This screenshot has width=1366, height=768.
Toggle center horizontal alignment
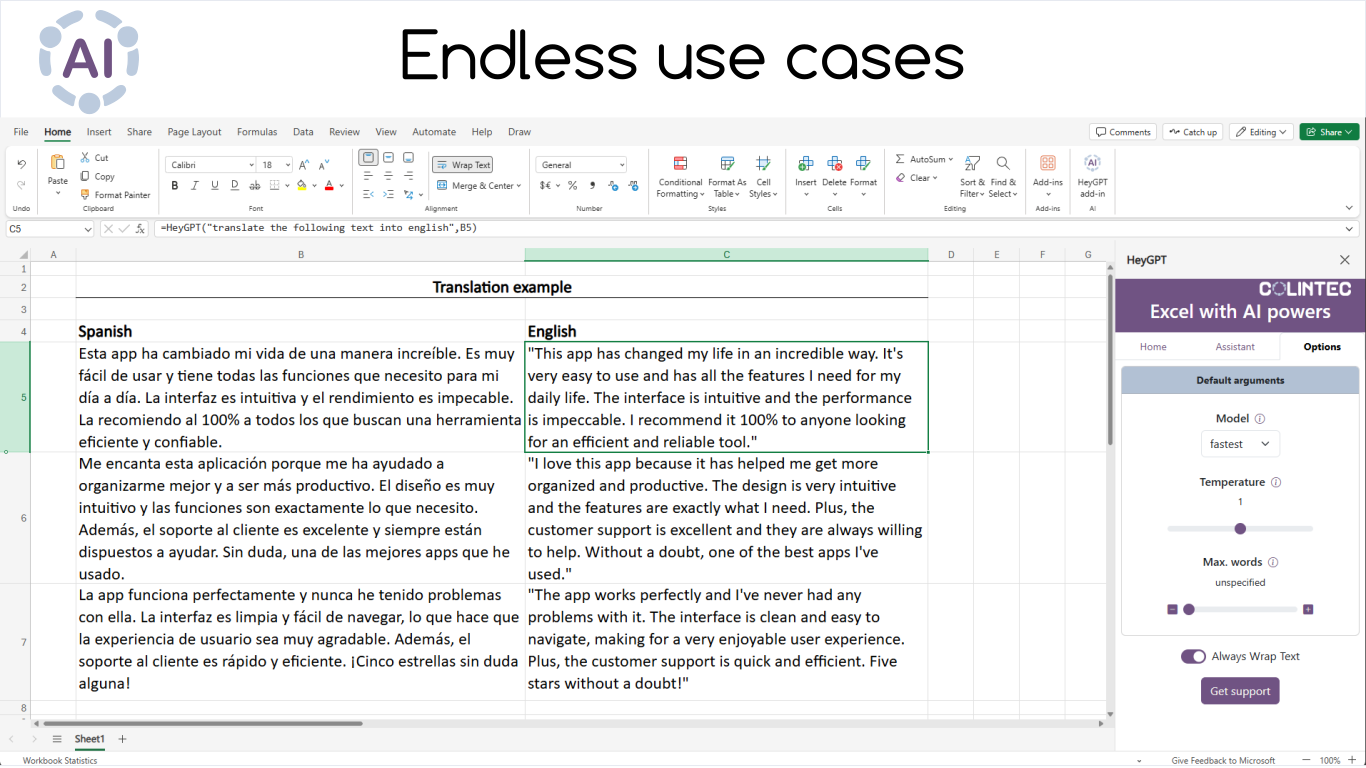pos(388,176)
